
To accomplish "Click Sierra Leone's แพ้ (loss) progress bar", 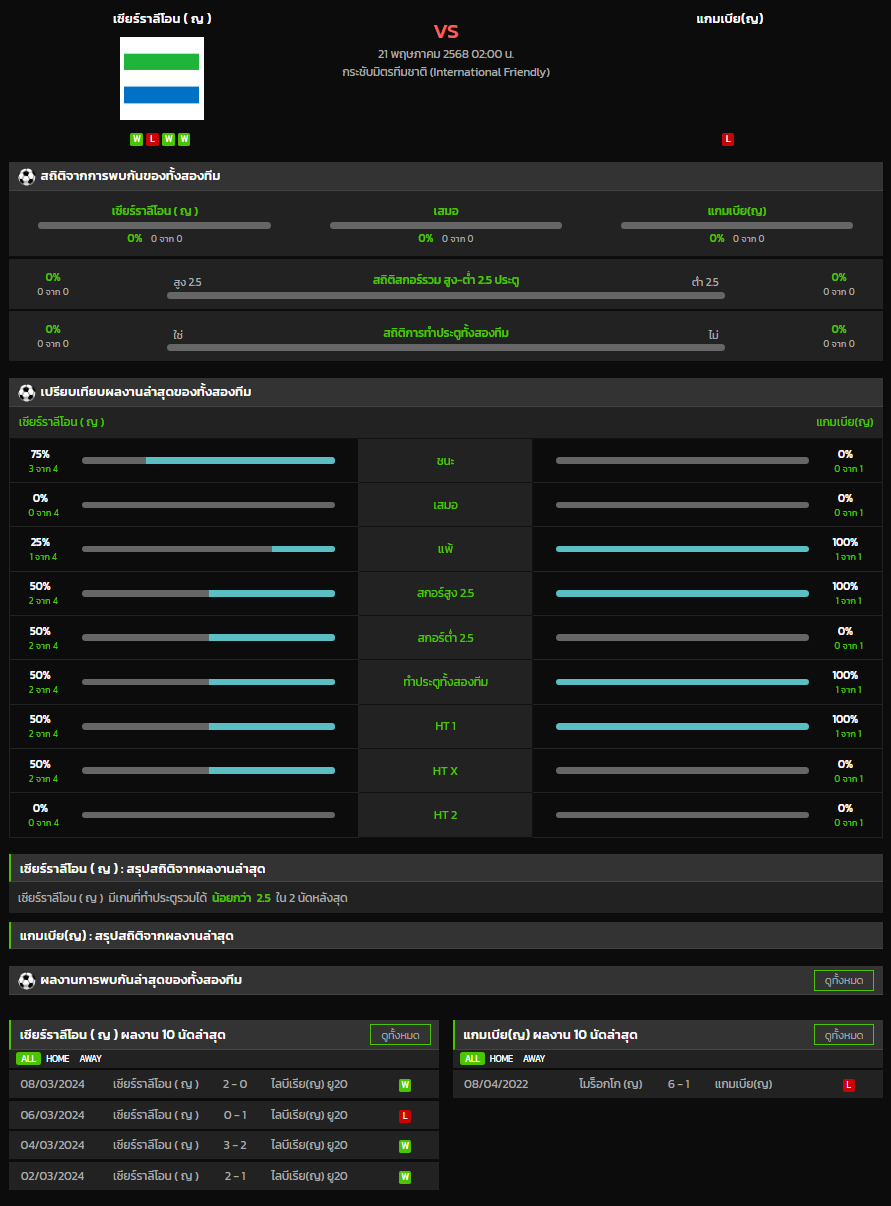I will pos(208,549).
